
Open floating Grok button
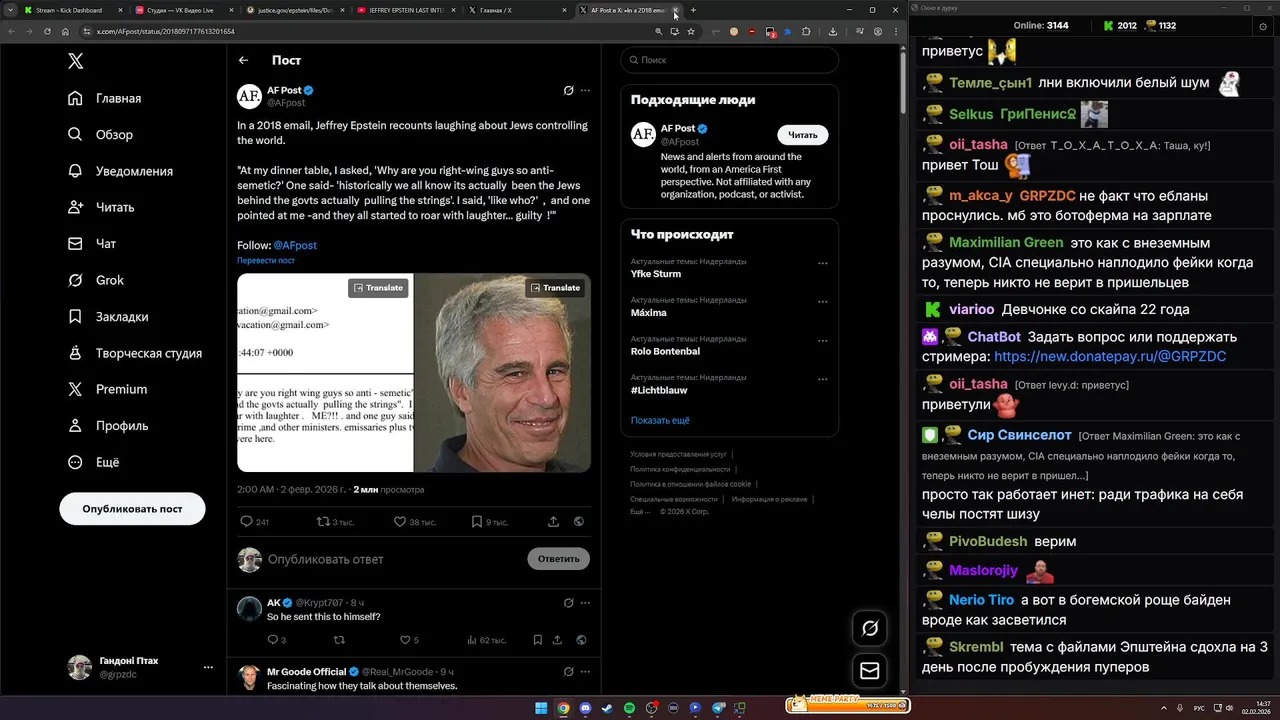870,628
